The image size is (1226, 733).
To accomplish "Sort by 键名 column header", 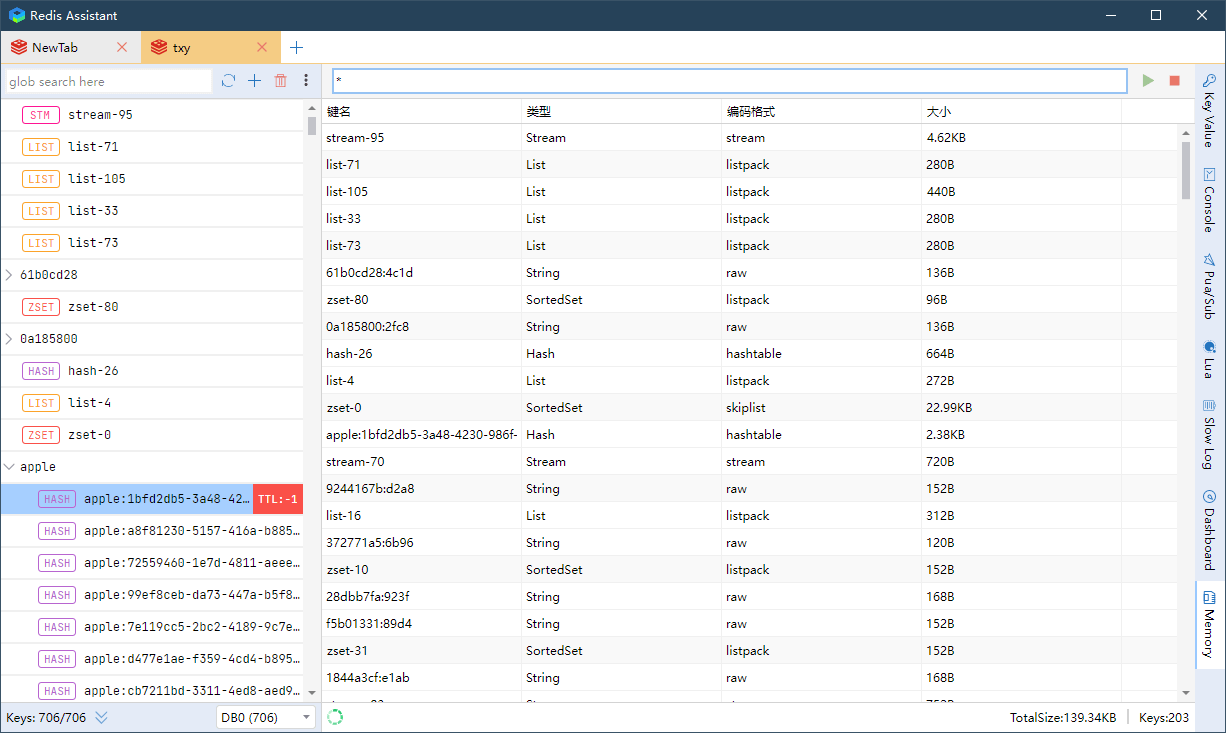I will click(x=421, y=112).
